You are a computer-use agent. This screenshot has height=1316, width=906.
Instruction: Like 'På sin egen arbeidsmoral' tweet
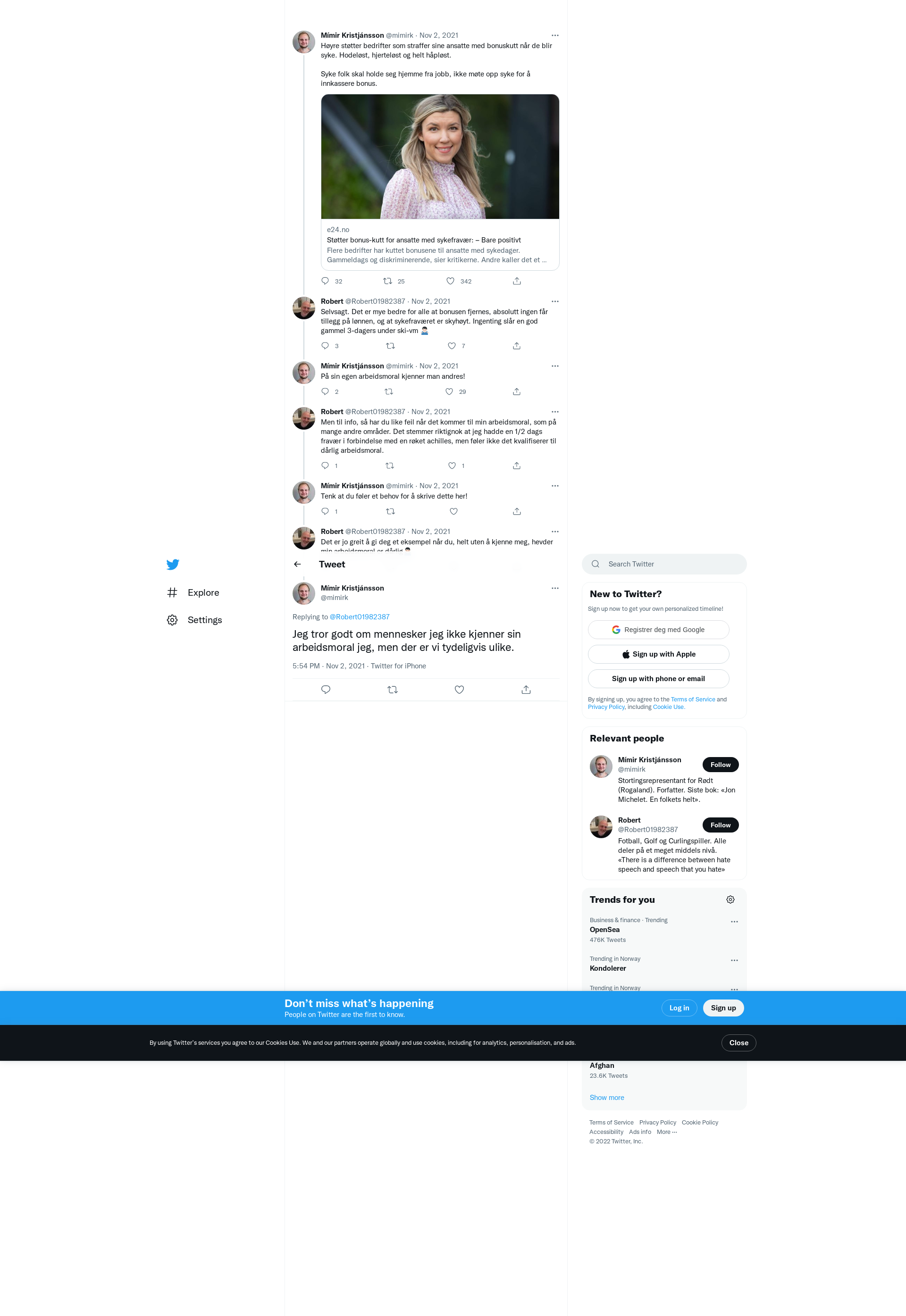point(449,391)
